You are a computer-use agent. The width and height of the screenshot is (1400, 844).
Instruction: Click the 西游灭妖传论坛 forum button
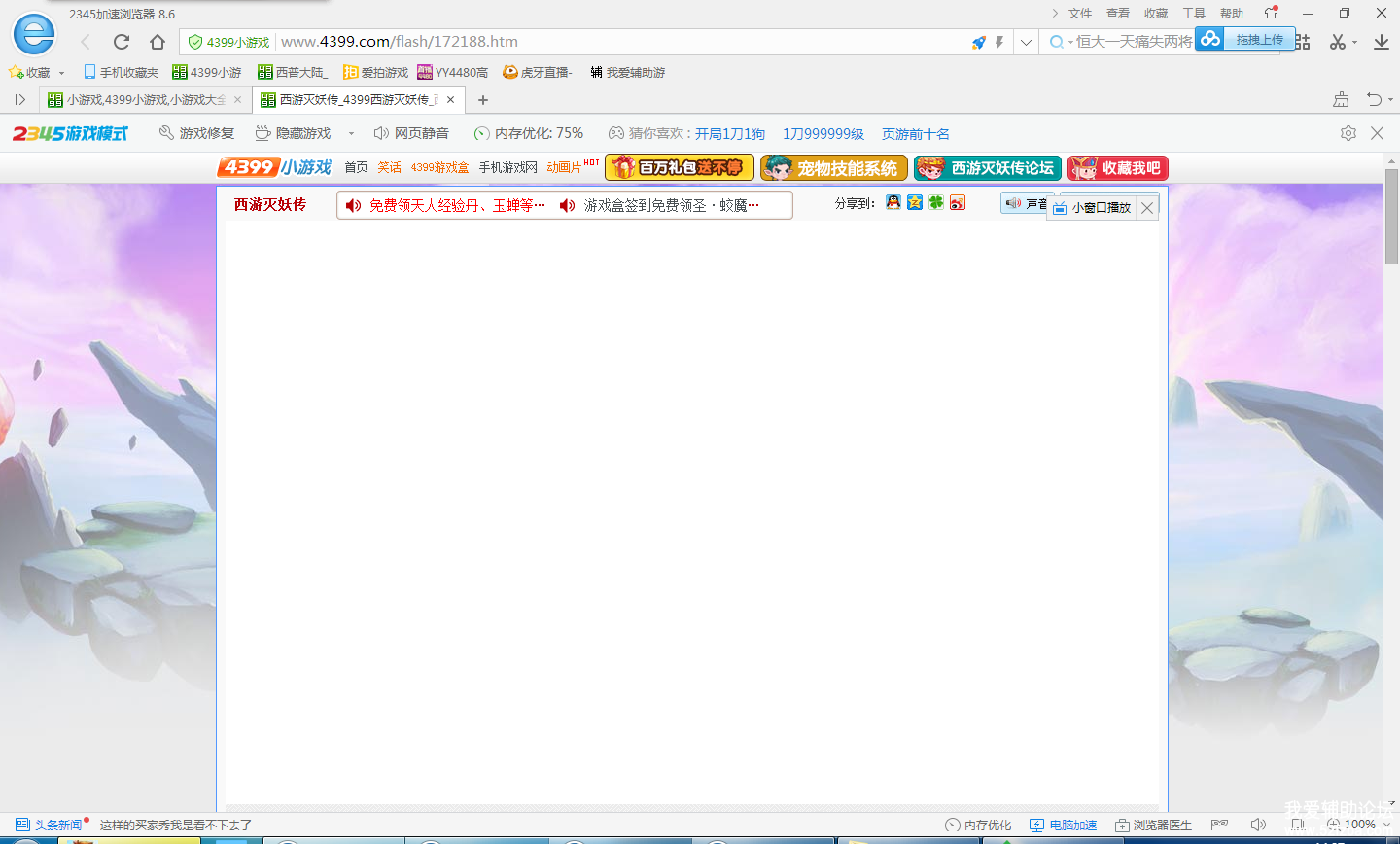pos(988,168)
